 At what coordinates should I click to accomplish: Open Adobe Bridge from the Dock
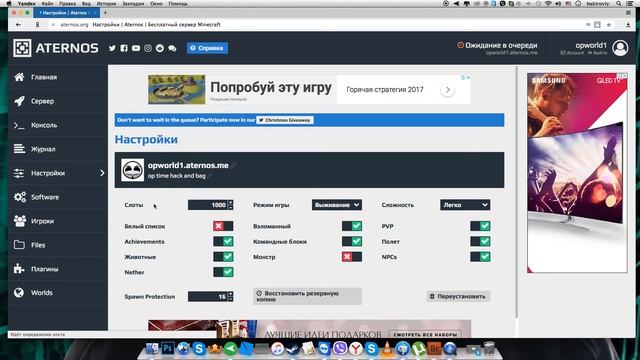(434, 349)
